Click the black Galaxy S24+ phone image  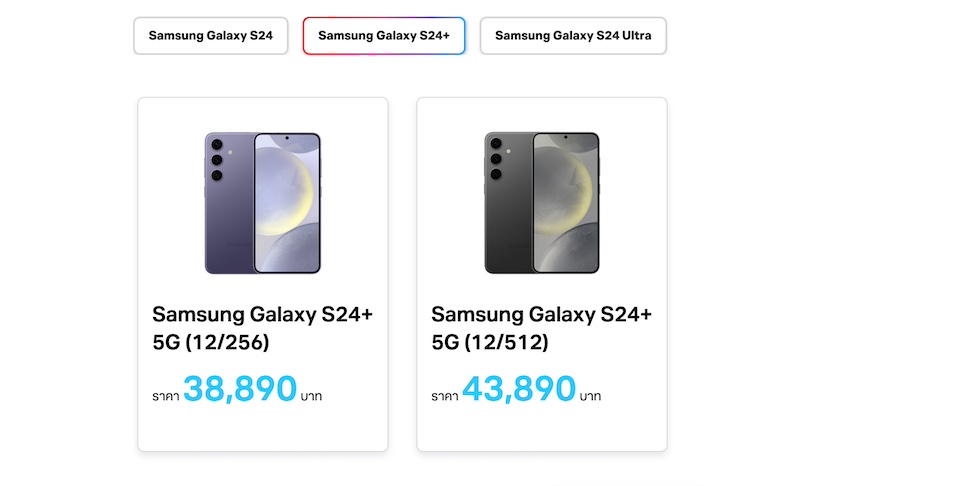point(541,203)
